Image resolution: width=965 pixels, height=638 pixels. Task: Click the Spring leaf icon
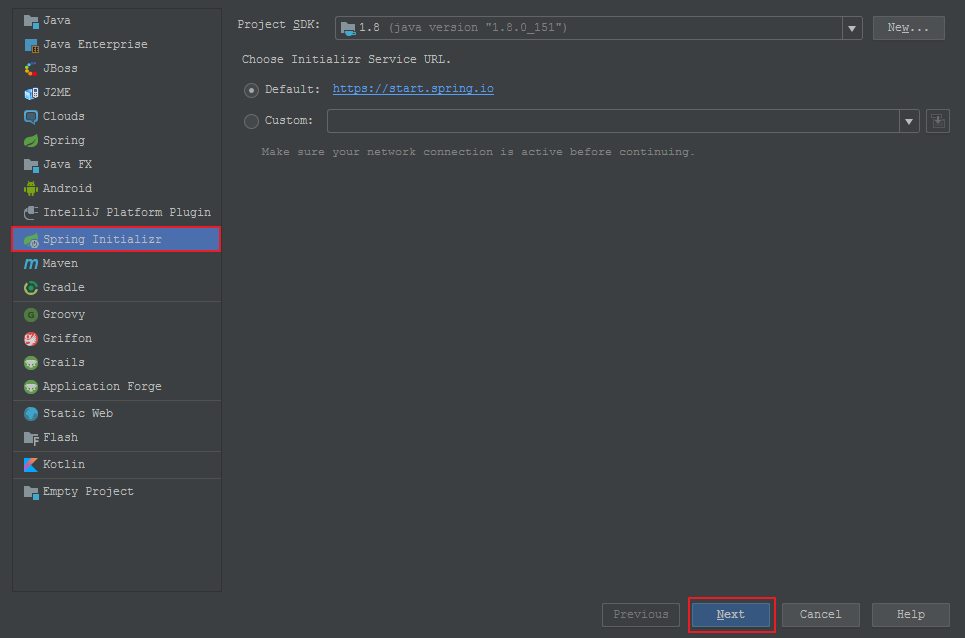click(x=31, y=141)
